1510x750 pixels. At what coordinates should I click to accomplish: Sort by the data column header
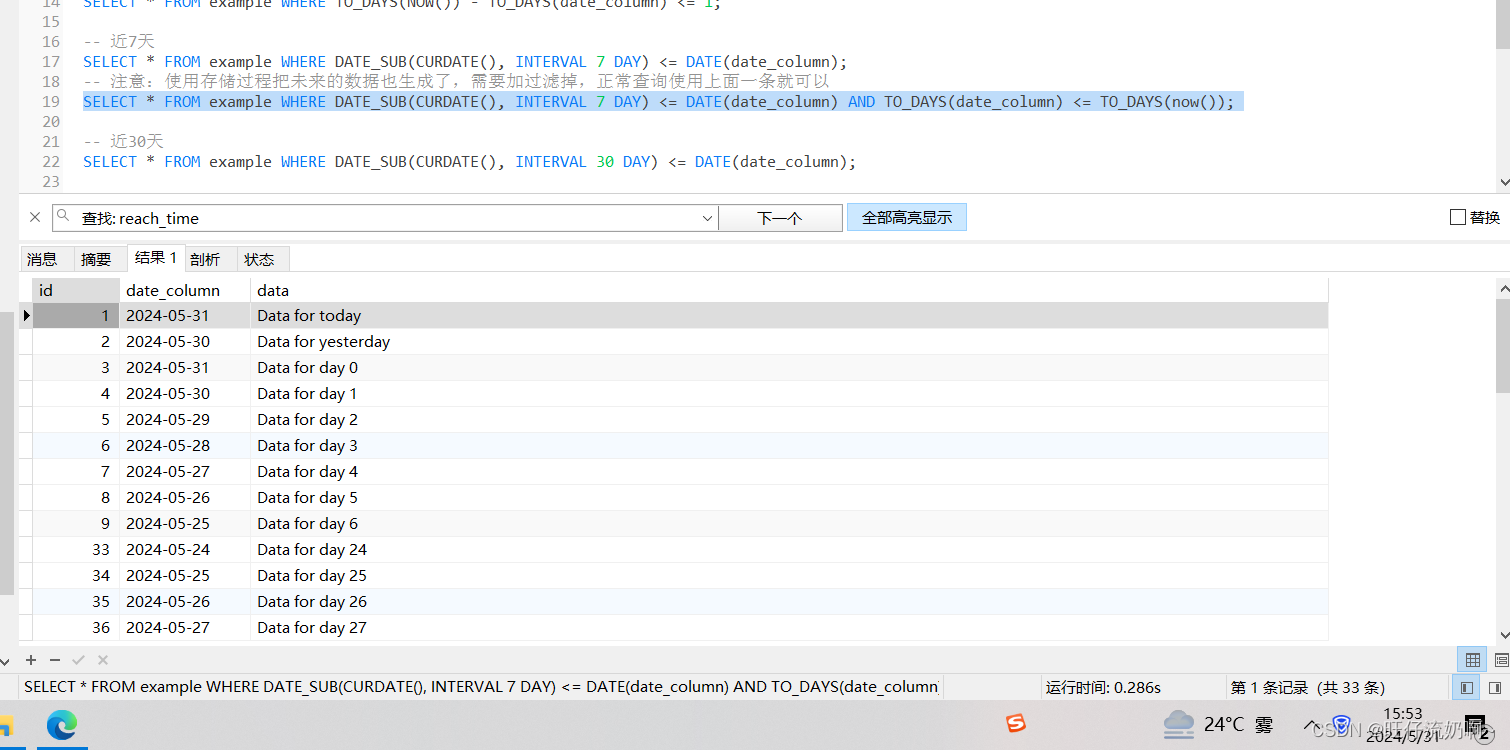coord(789,290)
